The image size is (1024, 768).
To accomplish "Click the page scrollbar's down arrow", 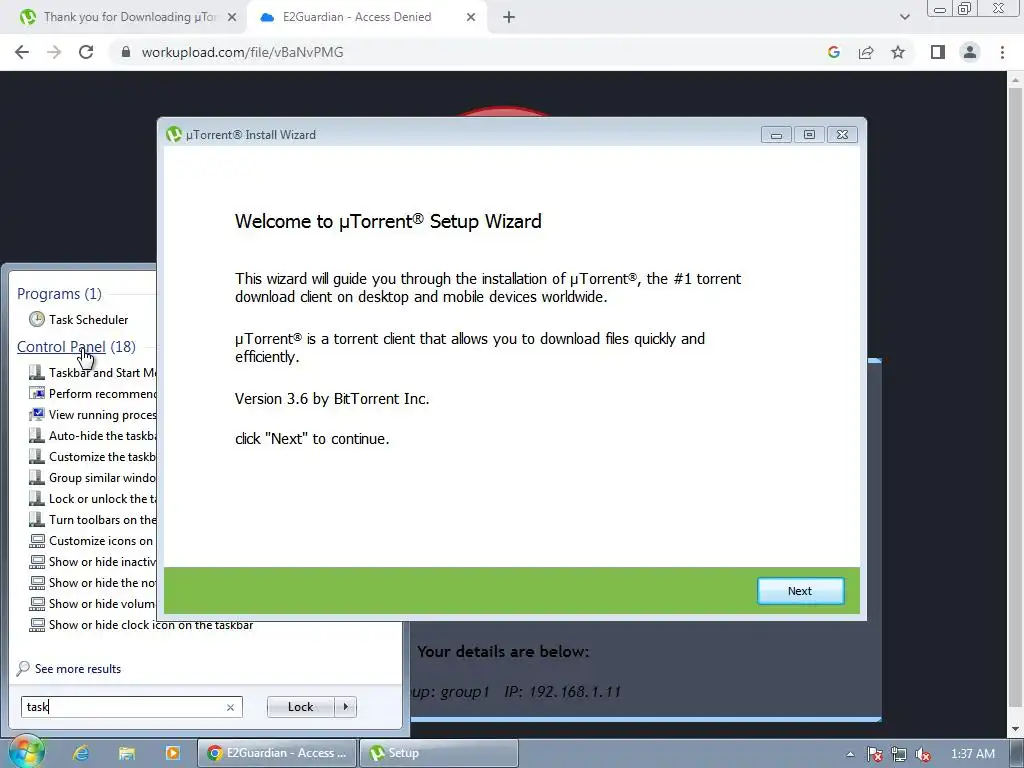I will (1015, 729).
